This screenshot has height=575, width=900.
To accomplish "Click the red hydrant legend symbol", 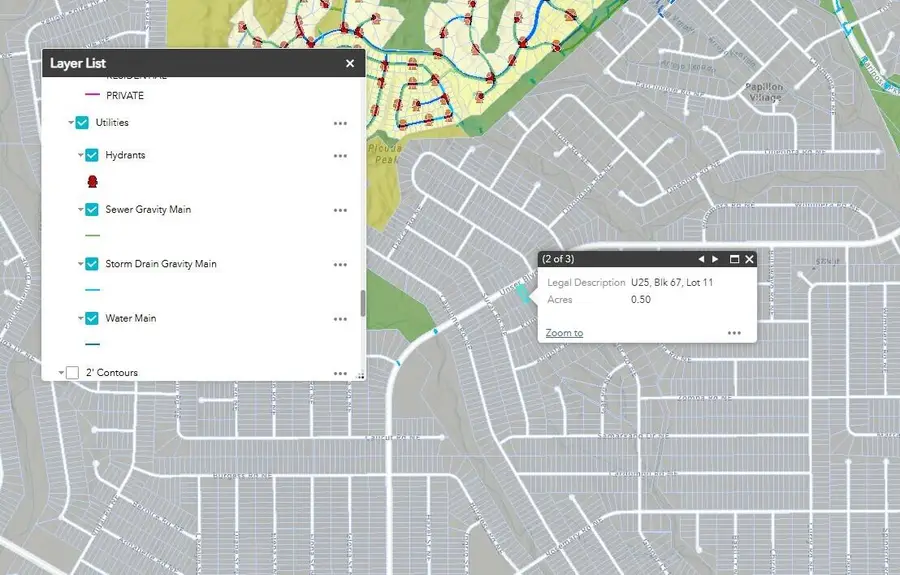I will click(x=92, y=182).
